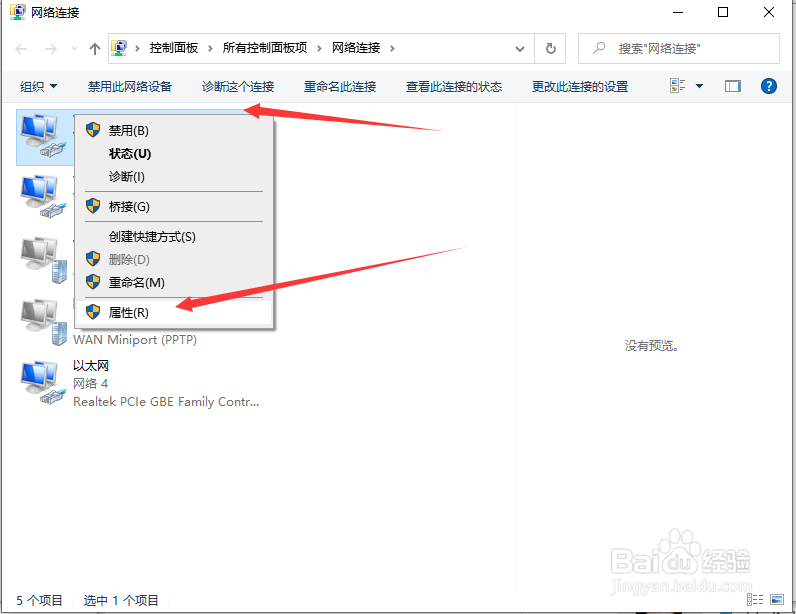
Task: Select the third greyed connection icon
Action: click(44, 260)
